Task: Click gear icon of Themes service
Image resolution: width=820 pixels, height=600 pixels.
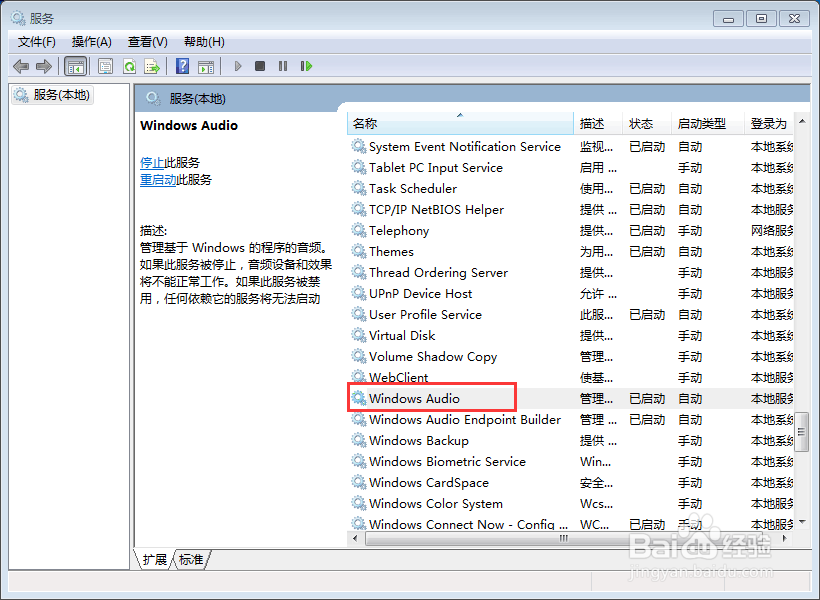Action: pos(358,251)
